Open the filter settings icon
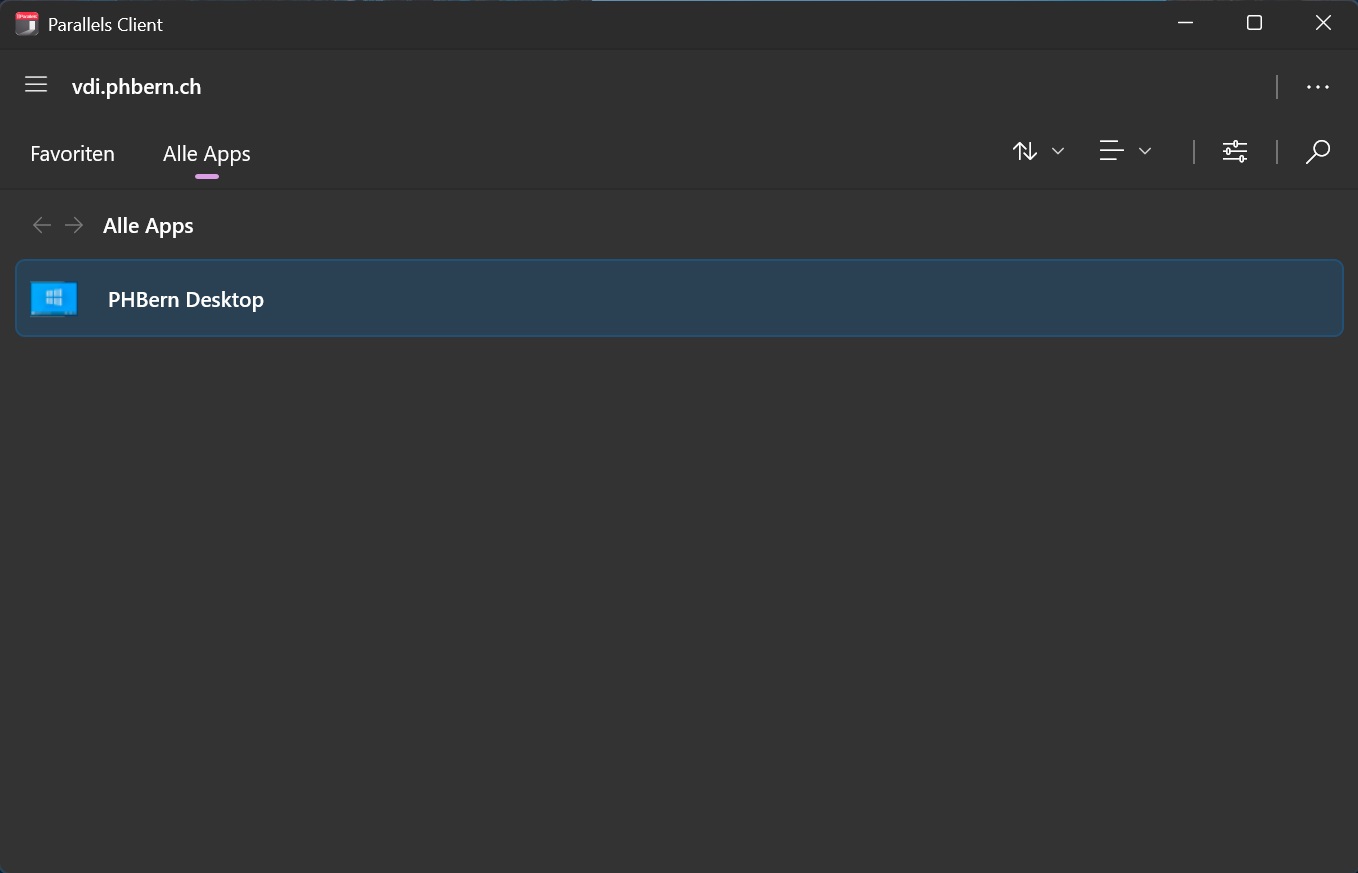 [1234, 151]
